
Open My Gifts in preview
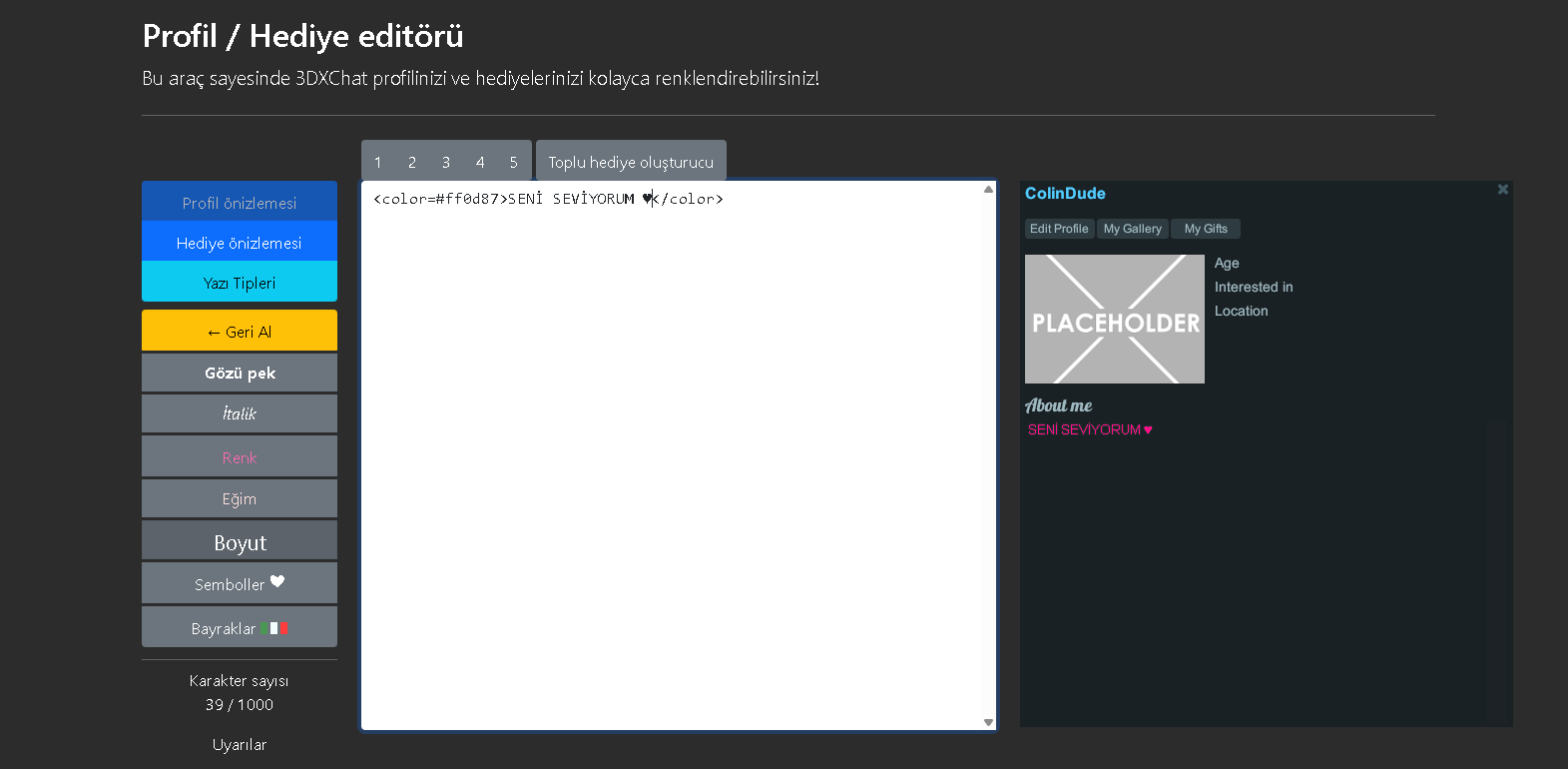[x=1206, y=229]
